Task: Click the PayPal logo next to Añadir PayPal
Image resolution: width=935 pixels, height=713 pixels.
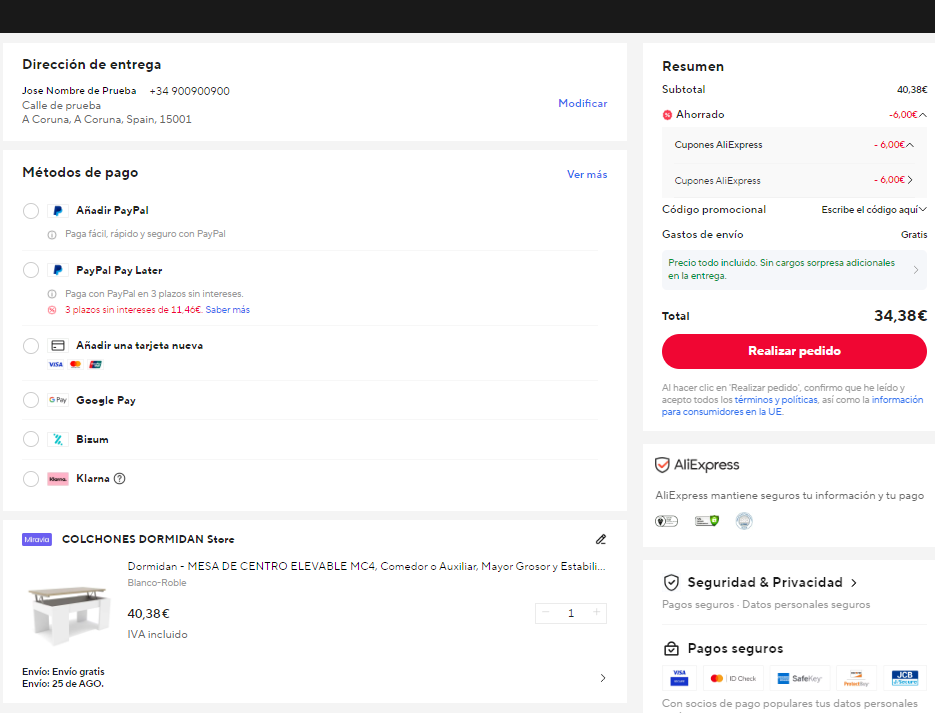Action: click(x=58, y=210)
